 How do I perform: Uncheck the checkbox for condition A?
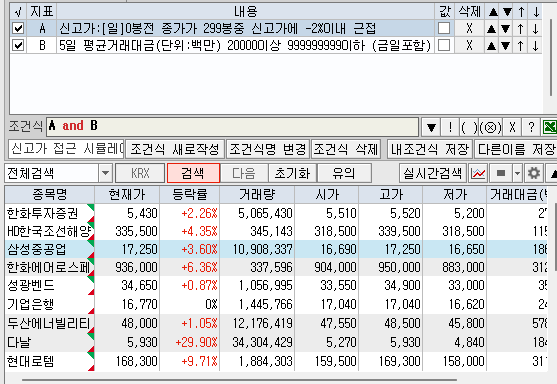click(x=18, y=28)
